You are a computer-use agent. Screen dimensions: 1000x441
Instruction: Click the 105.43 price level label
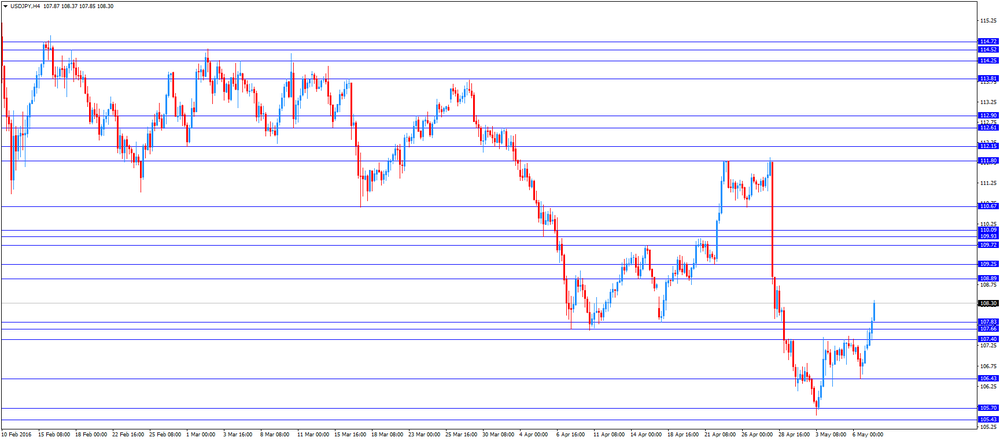coord(988,419)
